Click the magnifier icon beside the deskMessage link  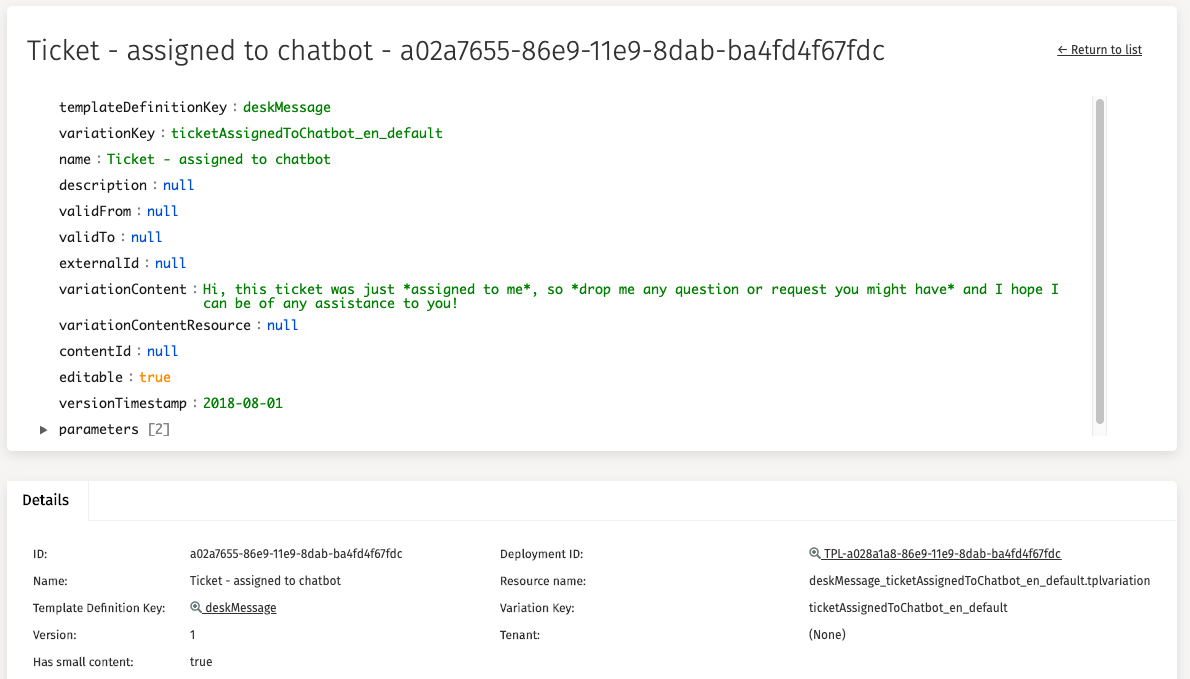195,608
